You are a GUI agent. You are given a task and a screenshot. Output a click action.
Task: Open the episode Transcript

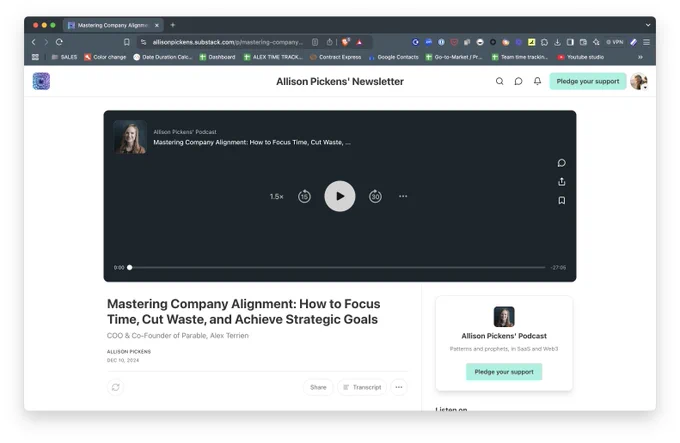point(362,387)
